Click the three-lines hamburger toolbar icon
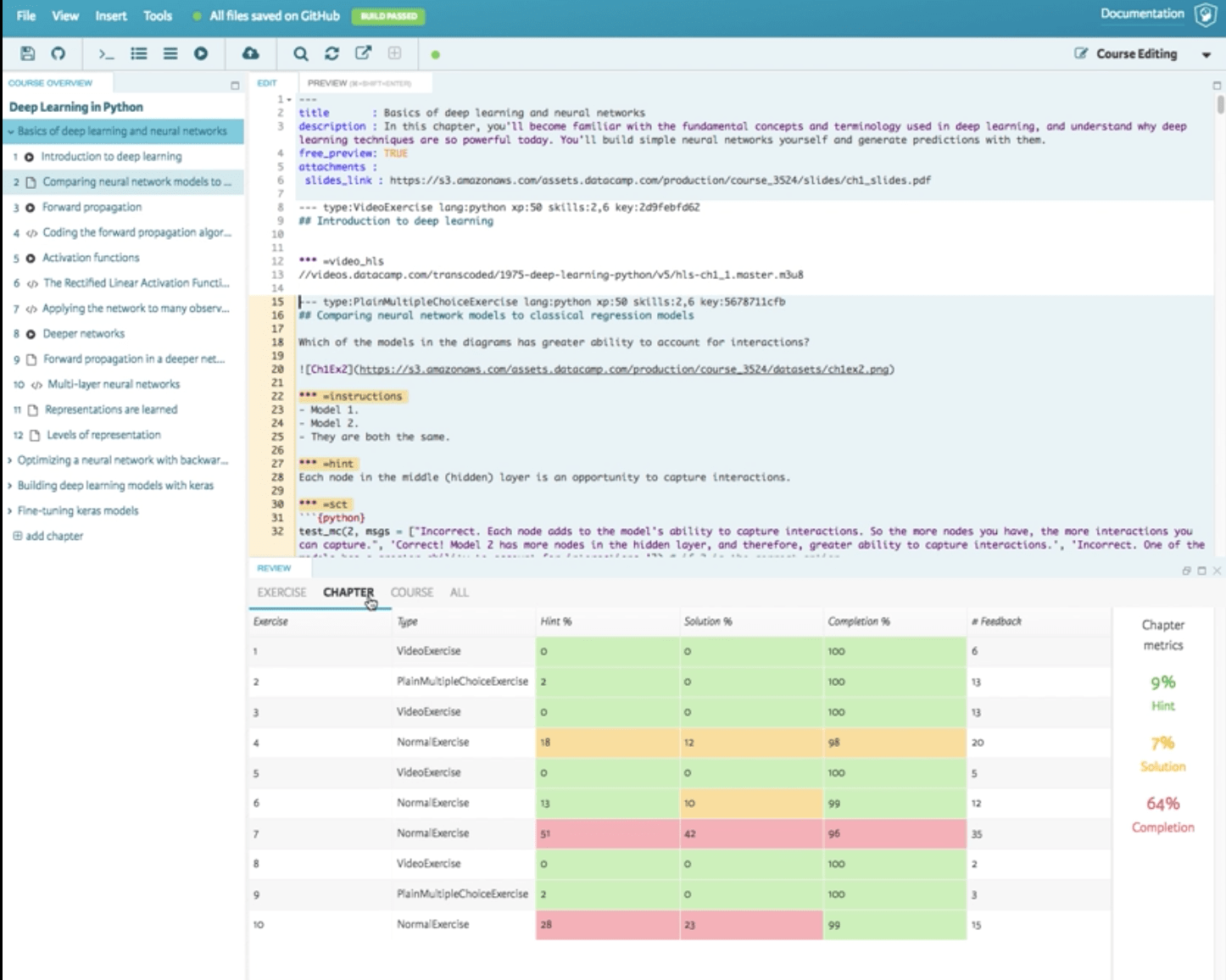The image size is (1226, 980). (170, 53)
